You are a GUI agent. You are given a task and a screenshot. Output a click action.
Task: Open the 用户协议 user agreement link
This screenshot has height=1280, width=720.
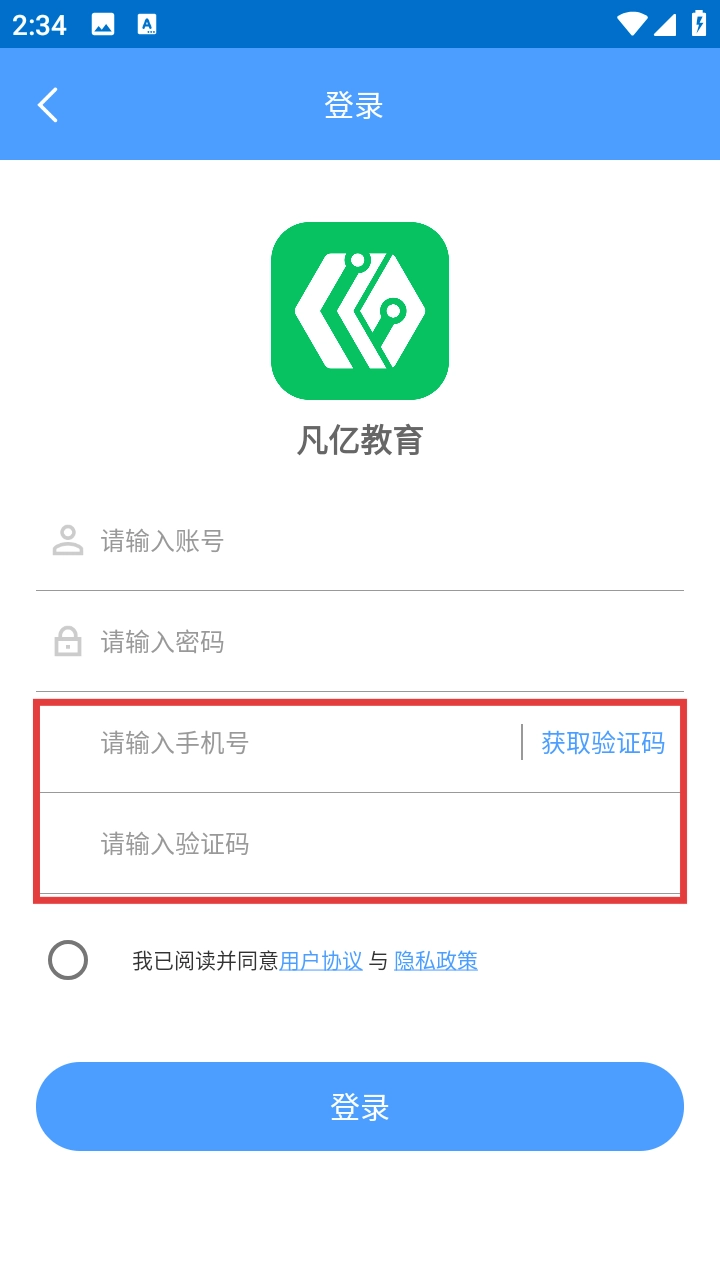pos(321,961)
